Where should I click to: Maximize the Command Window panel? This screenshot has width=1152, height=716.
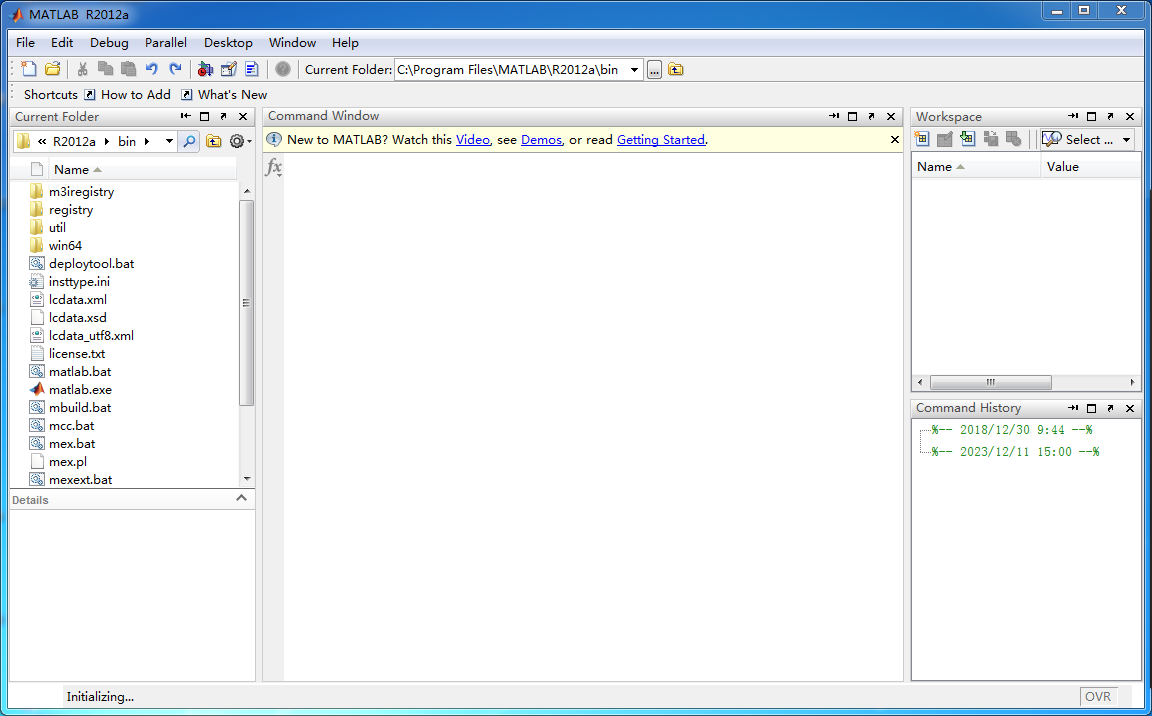(x=853, y=116)
